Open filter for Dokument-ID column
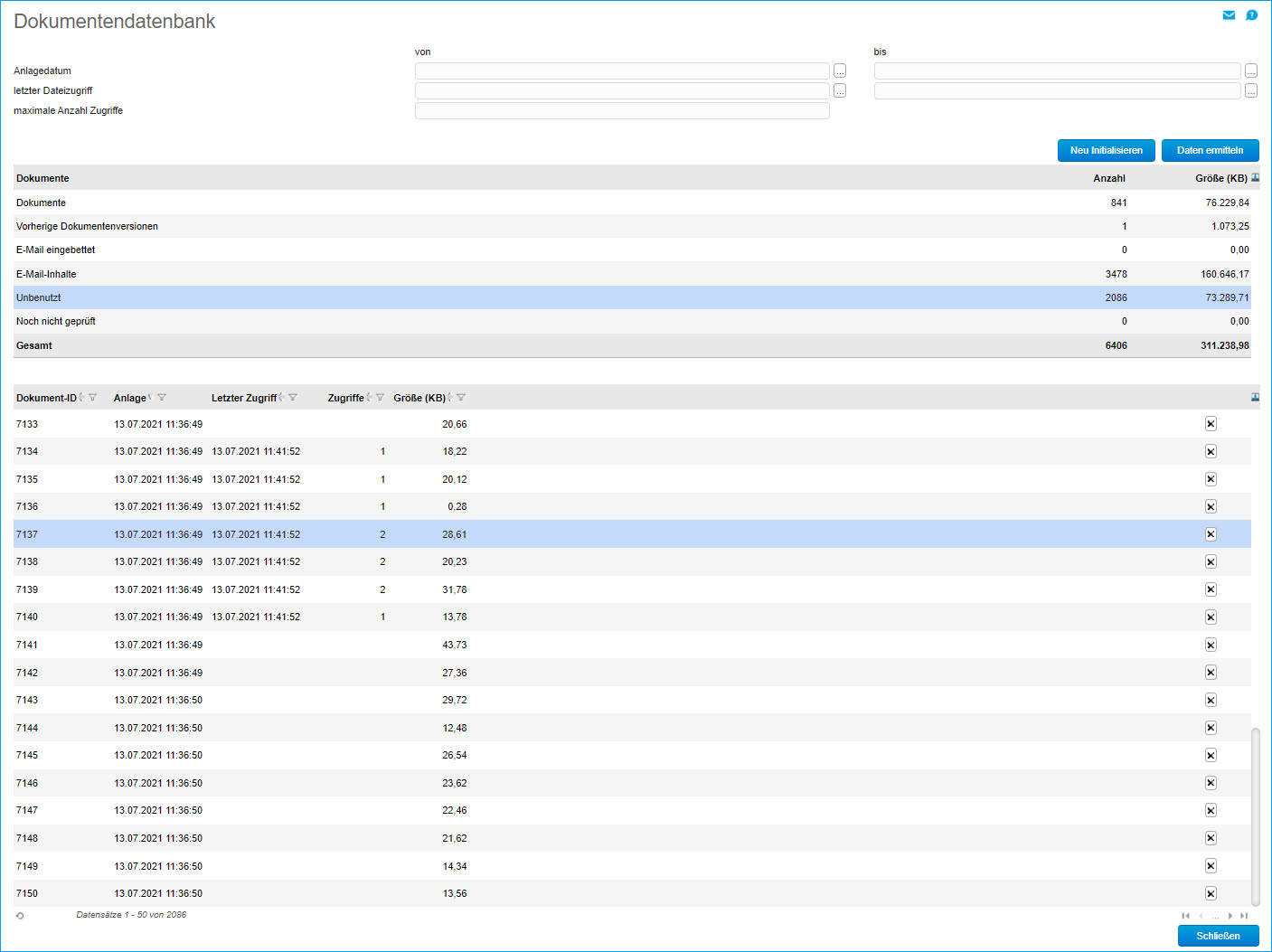1272x952 pixels. [x=92, y=398]
